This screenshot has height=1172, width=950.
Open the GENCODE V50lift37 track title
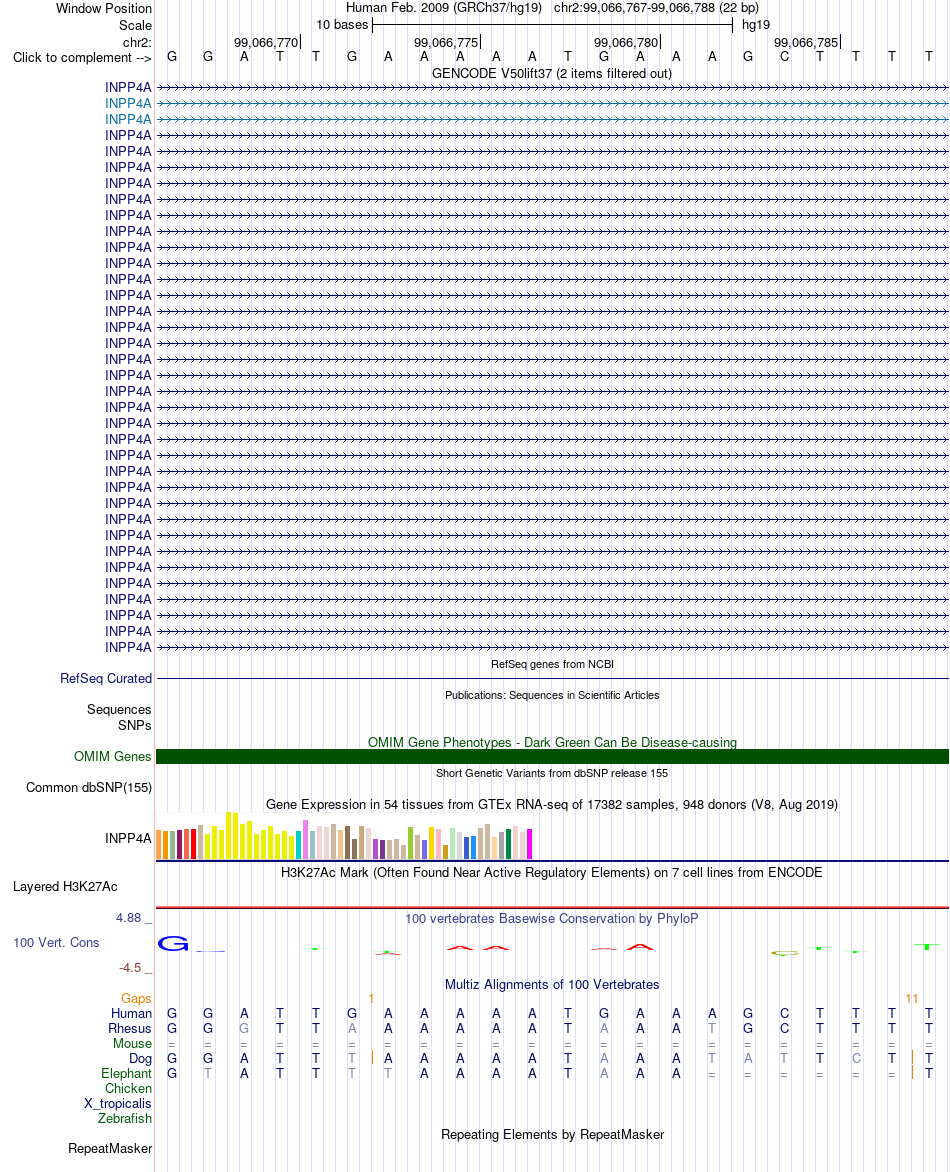(x=552, y=73)
